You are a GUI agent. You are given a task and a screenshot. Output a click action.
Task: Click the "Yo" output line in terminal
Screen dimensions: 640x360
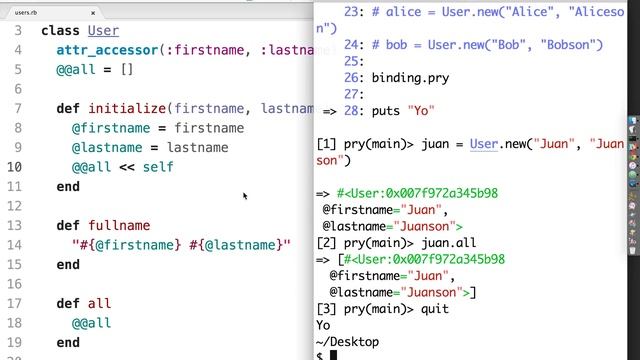[x=323, y=326]
